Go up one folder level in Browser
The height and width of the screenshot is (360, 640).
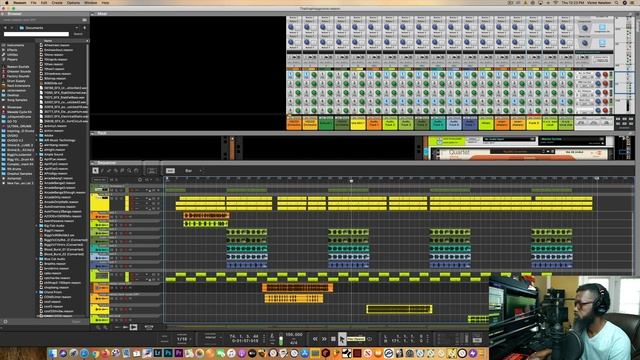(x=84, y=28)
